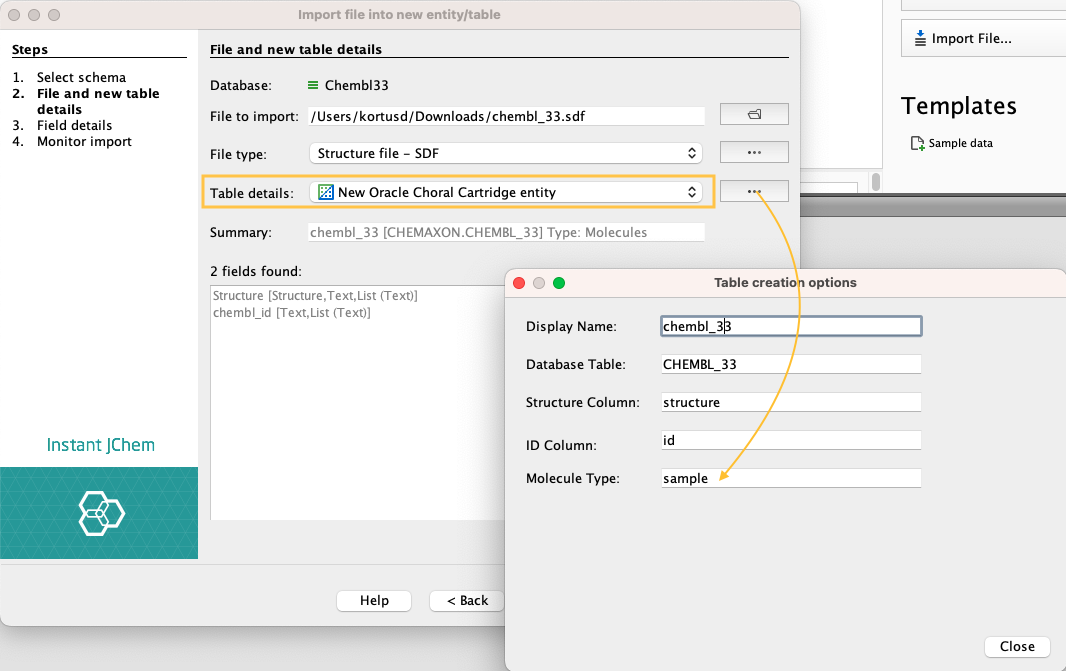The width and height of the screenshot is (1066, 671).
Task: Click the Instant JChem hexagon logo
Action: [99, 513]
